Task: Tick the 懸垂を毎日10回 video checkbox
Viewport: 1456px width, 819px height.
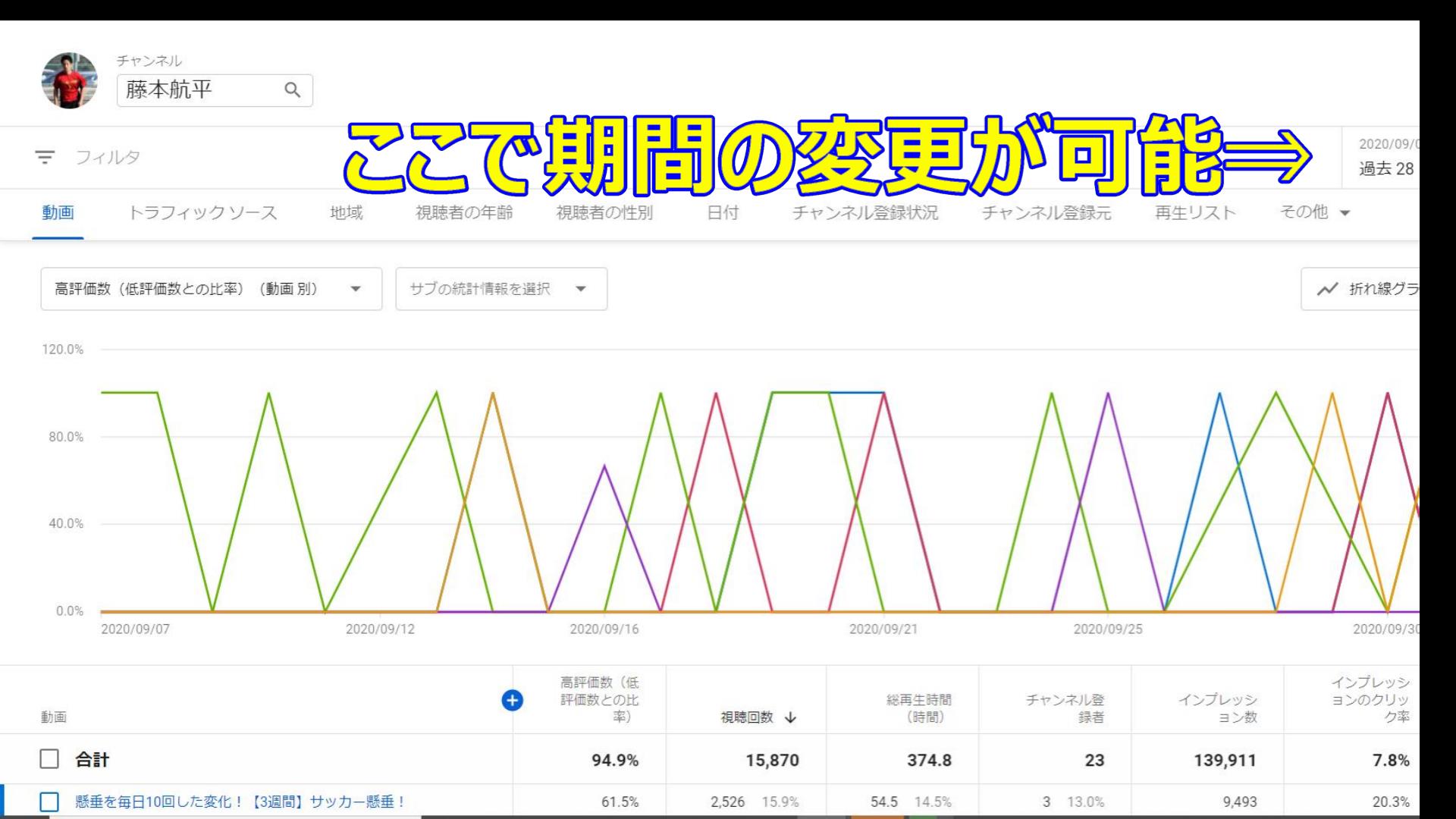Action: pyautogui.click(x=49, y=802)
